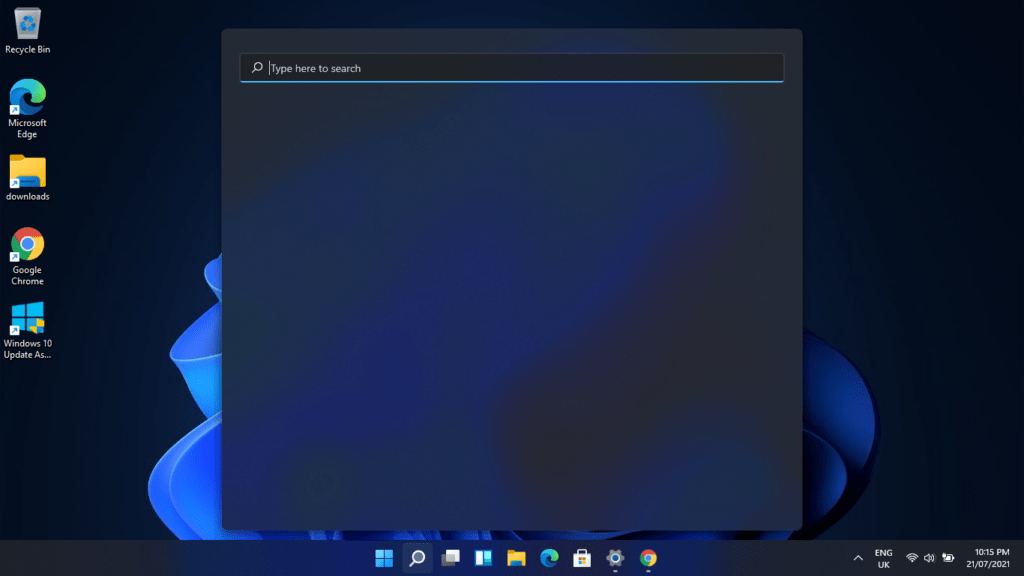Select the Google Chrome desktop shortcut
1024x576 pixels.
27,256
